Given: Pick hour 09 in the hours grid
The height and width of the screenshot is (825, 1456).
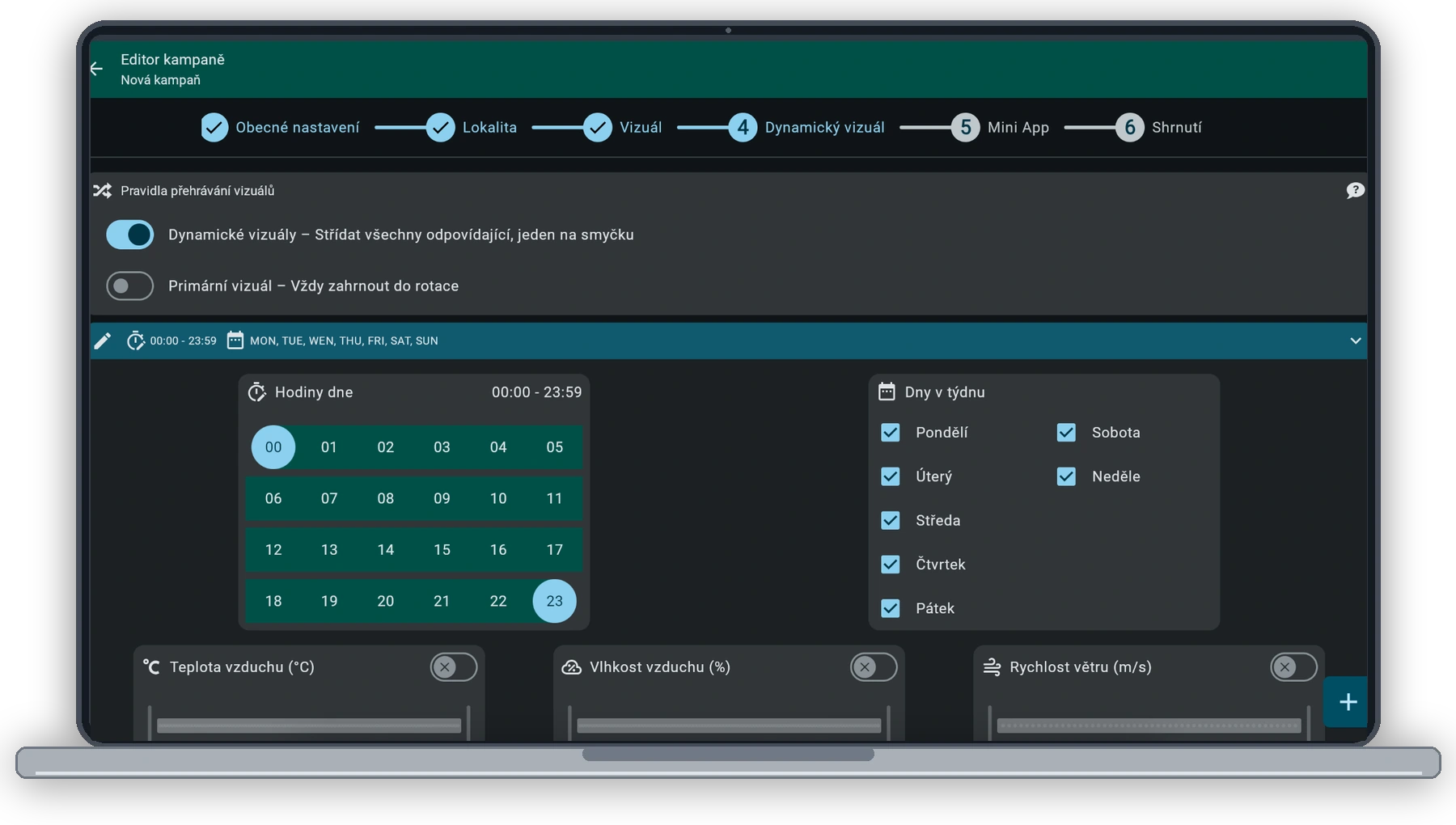Looking at the screenshot, I should pyautogui.click(x=442, y=498).
